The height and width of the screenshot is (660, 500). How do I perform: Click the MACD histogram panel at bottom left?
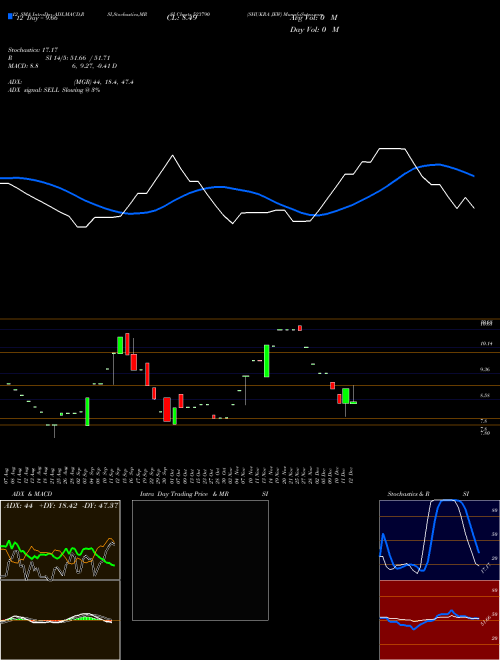tap(60, 620)
